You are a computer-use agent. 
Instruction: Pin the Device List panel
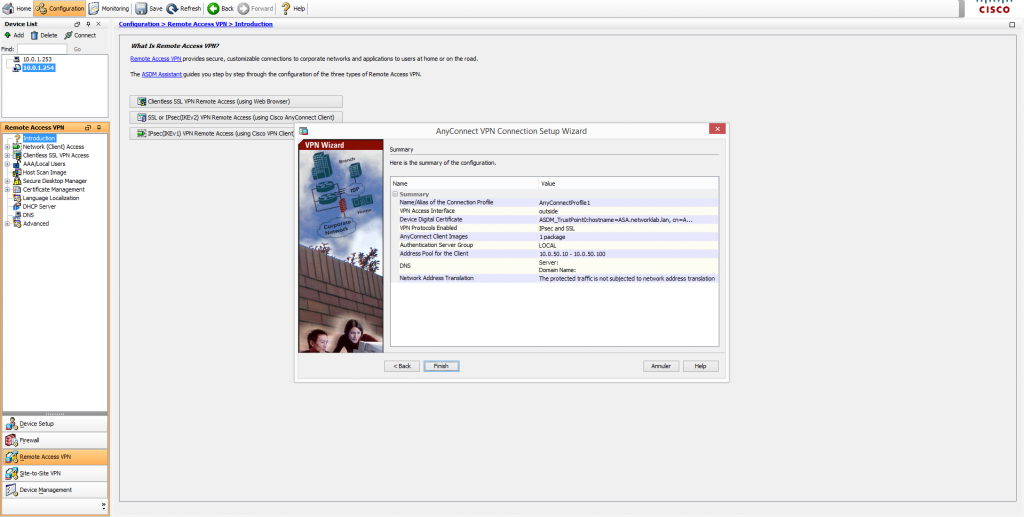[x=88, y=24]
